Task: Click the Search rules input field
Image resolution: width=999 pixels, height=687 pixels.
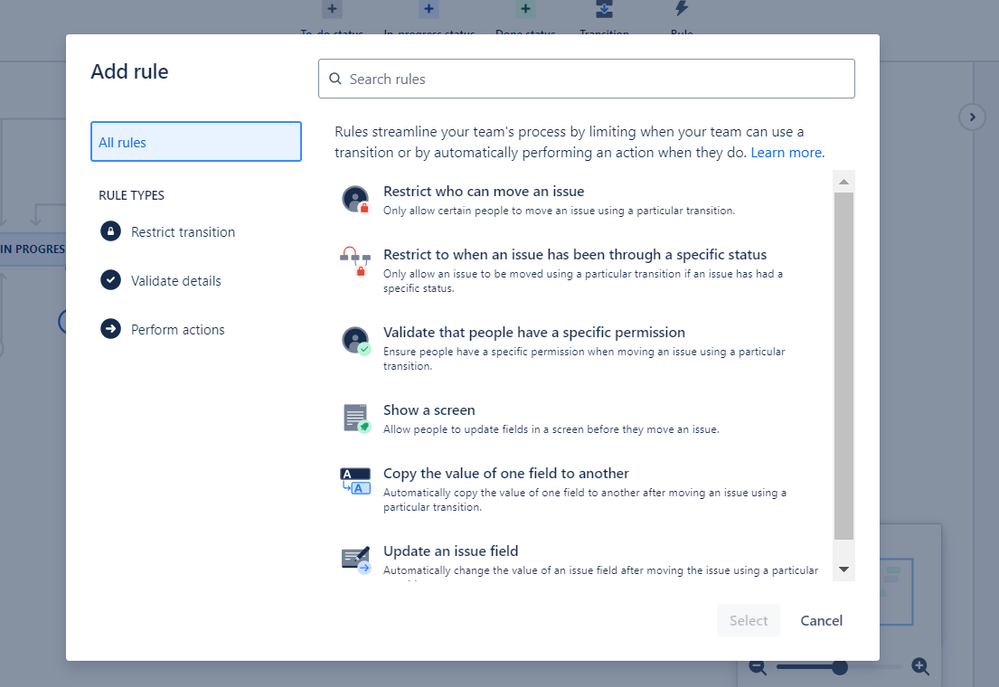Action: pos(586,79)
